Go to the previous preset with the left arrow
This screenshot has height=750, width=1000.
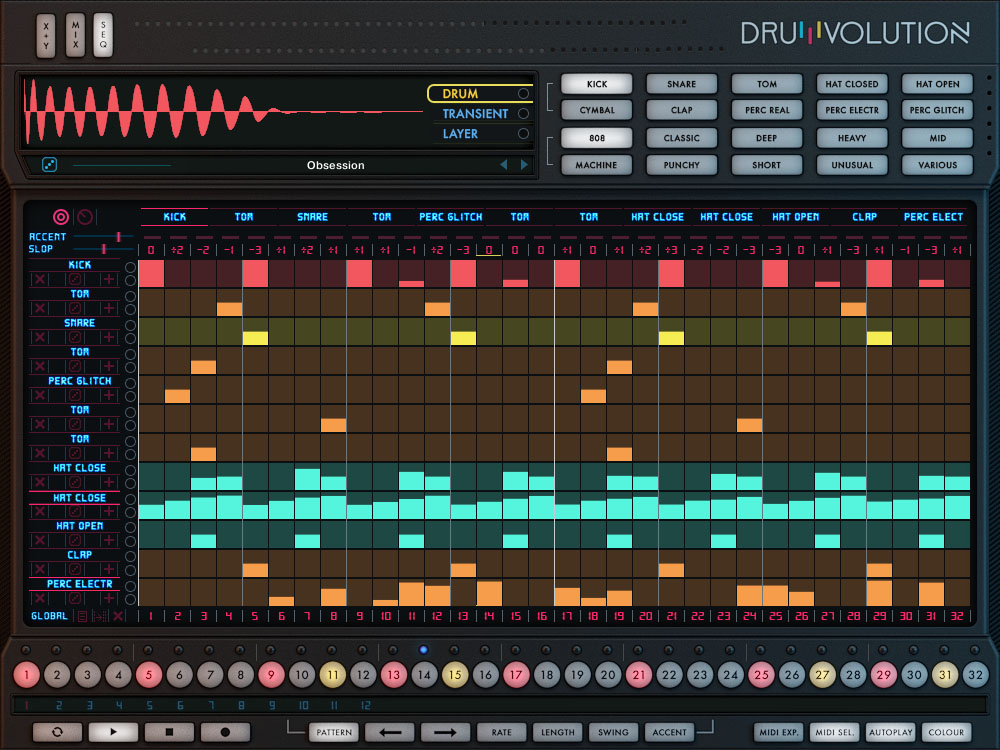point(503,165)
